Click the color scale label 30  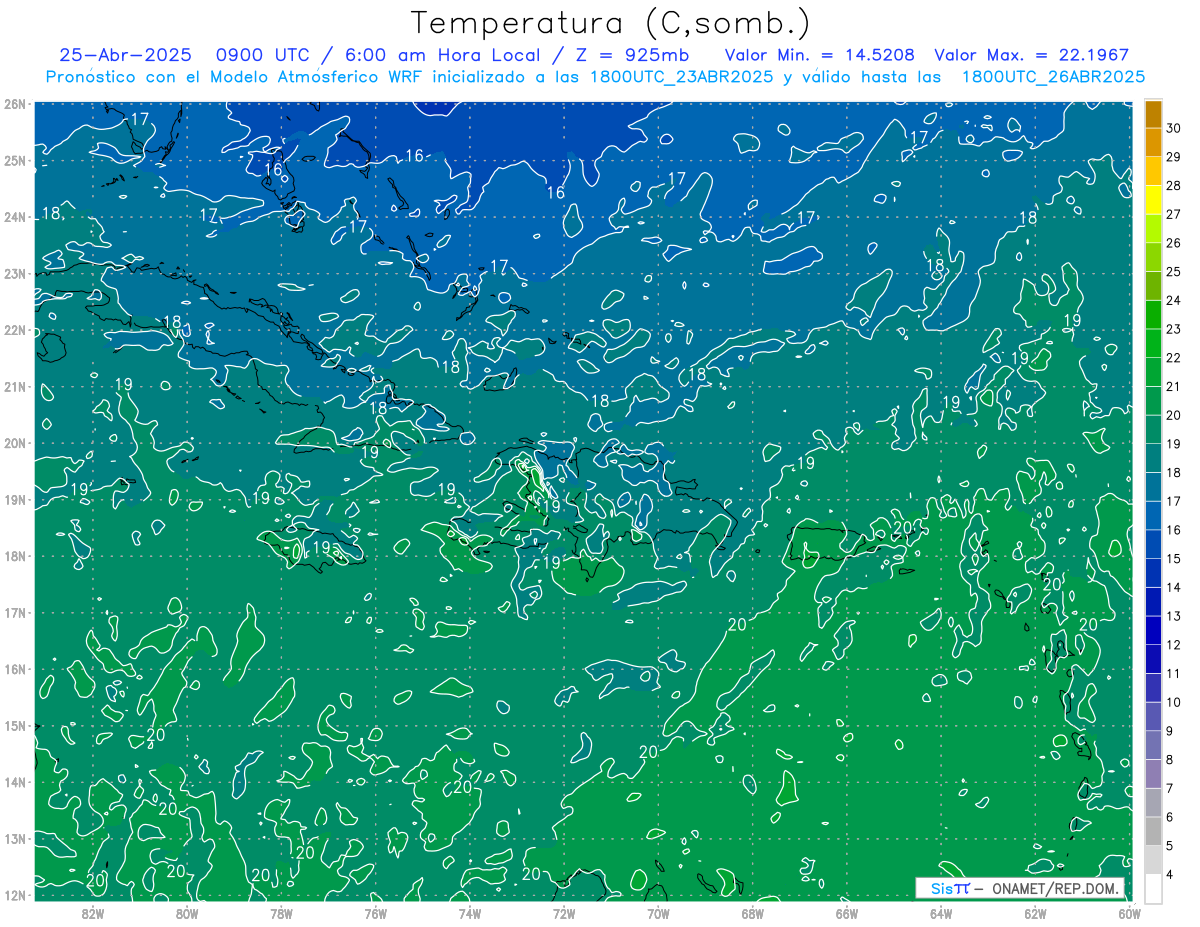1173,128
